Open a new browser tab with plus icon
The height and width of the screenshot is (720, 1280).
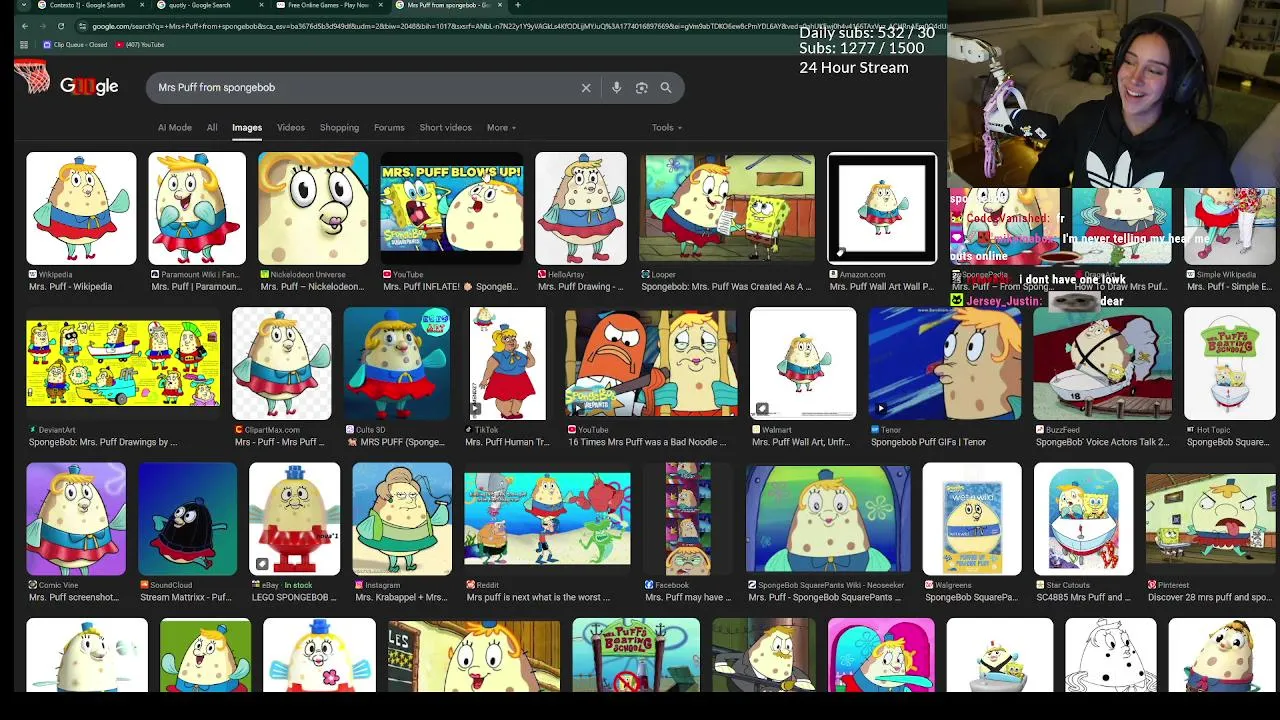pos(517,5)
